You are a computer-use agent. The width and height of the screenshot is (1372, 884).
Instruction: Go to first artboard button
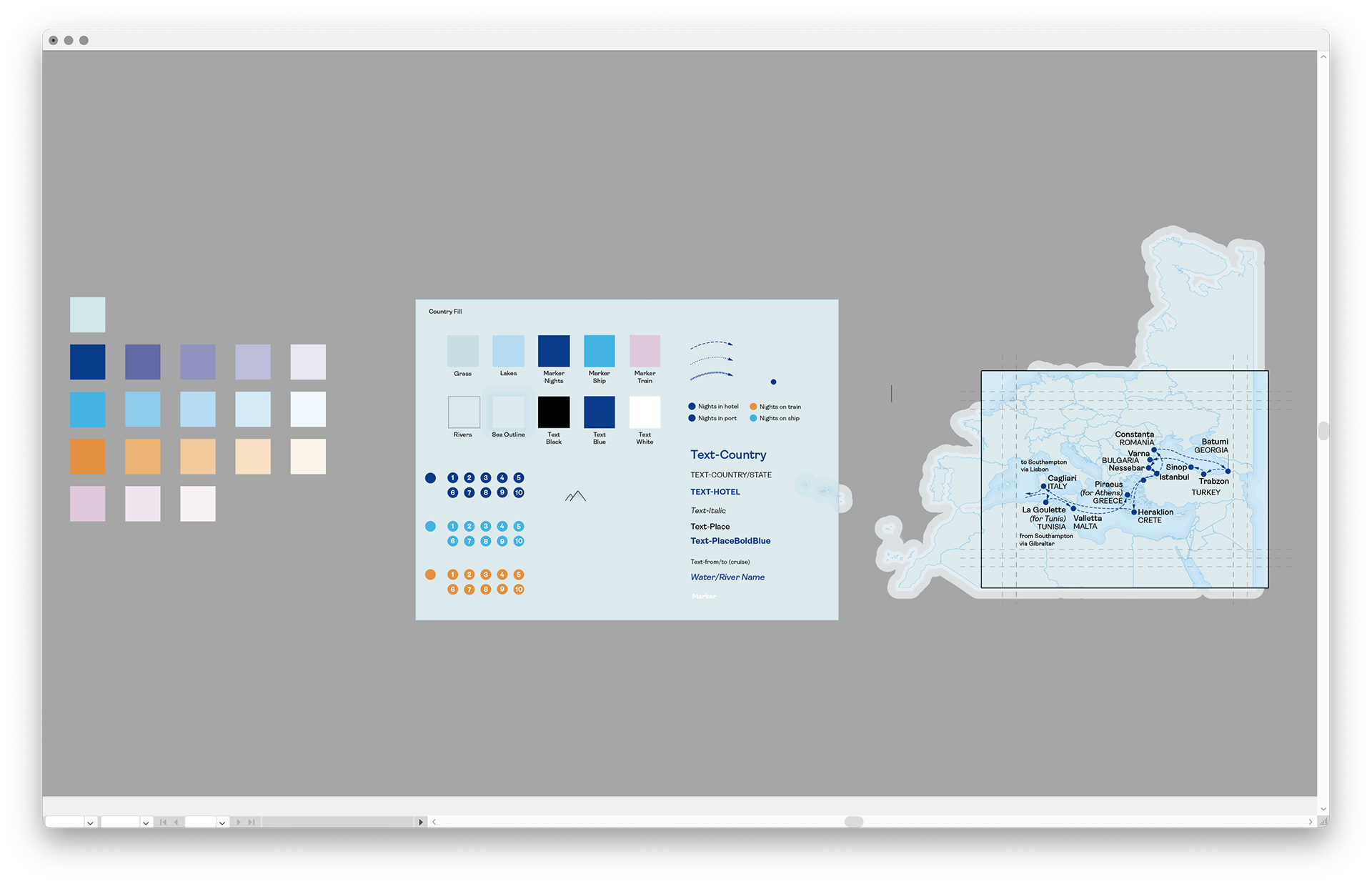tap(163, 822)
